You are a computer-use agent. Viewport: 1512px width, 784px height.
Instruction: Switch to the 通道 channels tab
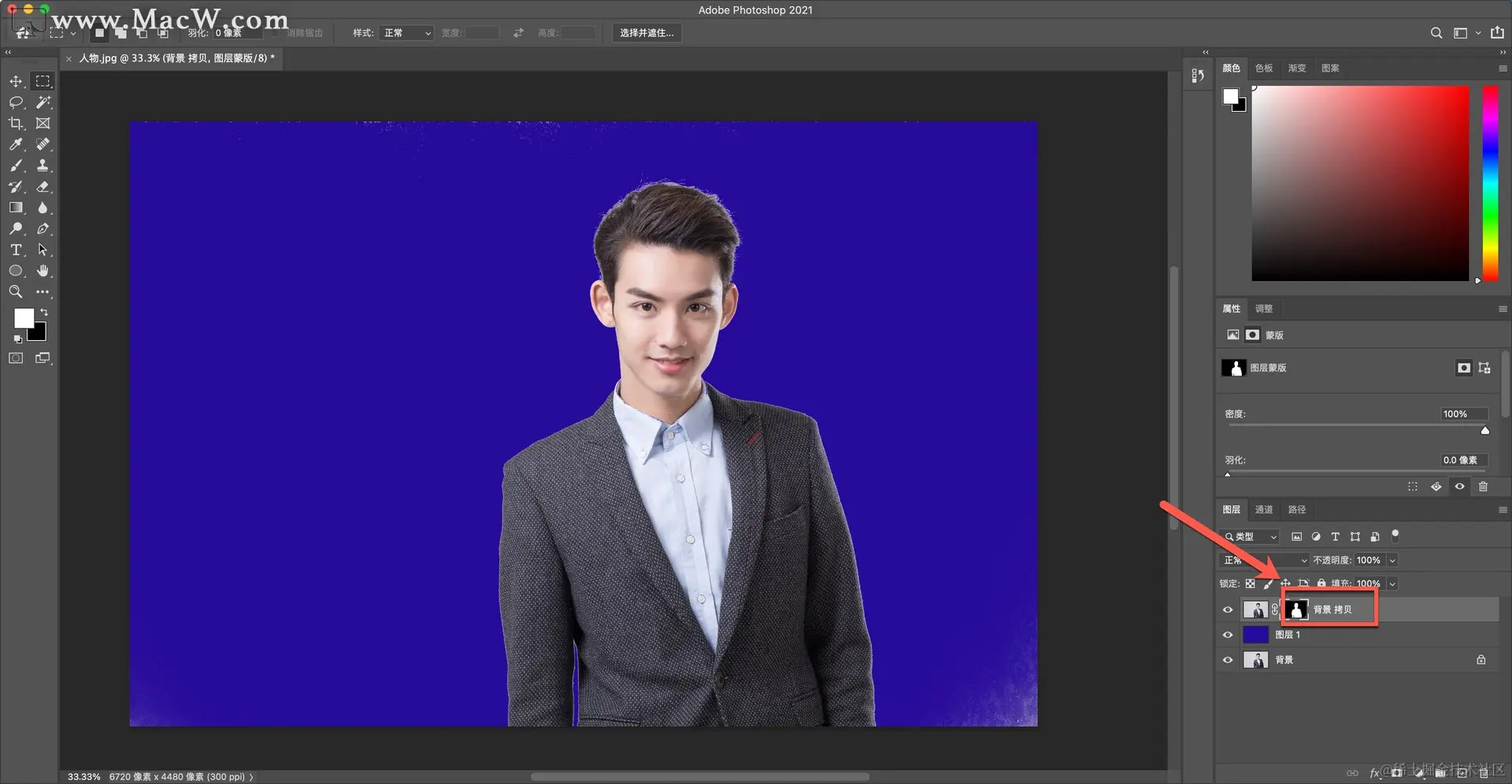pyautogui.click(x=1264, y=510)
